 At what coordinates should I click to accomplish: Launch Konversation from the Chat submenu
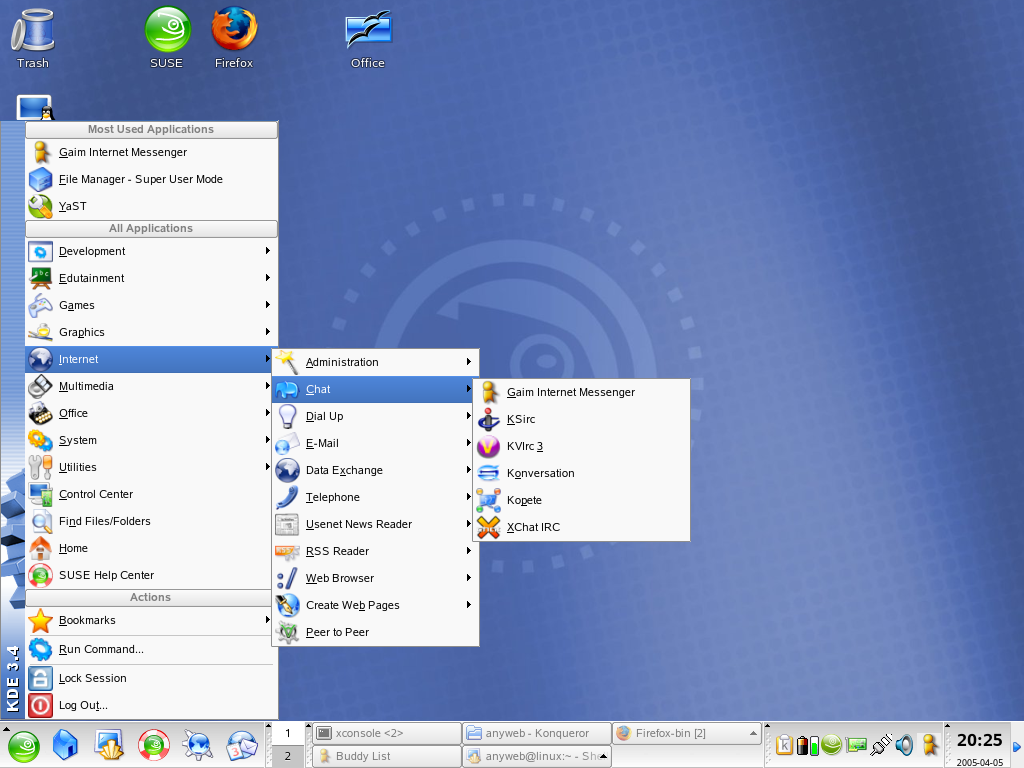(x=581, y=473)
